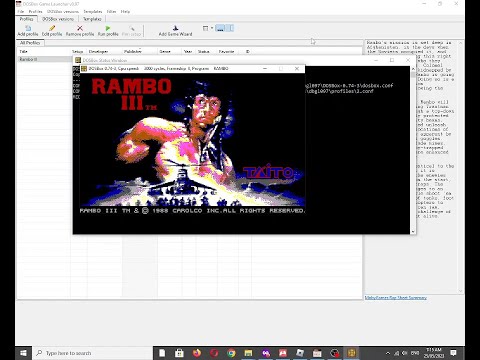
Task: Open the view layout dropdown arrow
Action: pyautogui.click(x=212, y=28)
